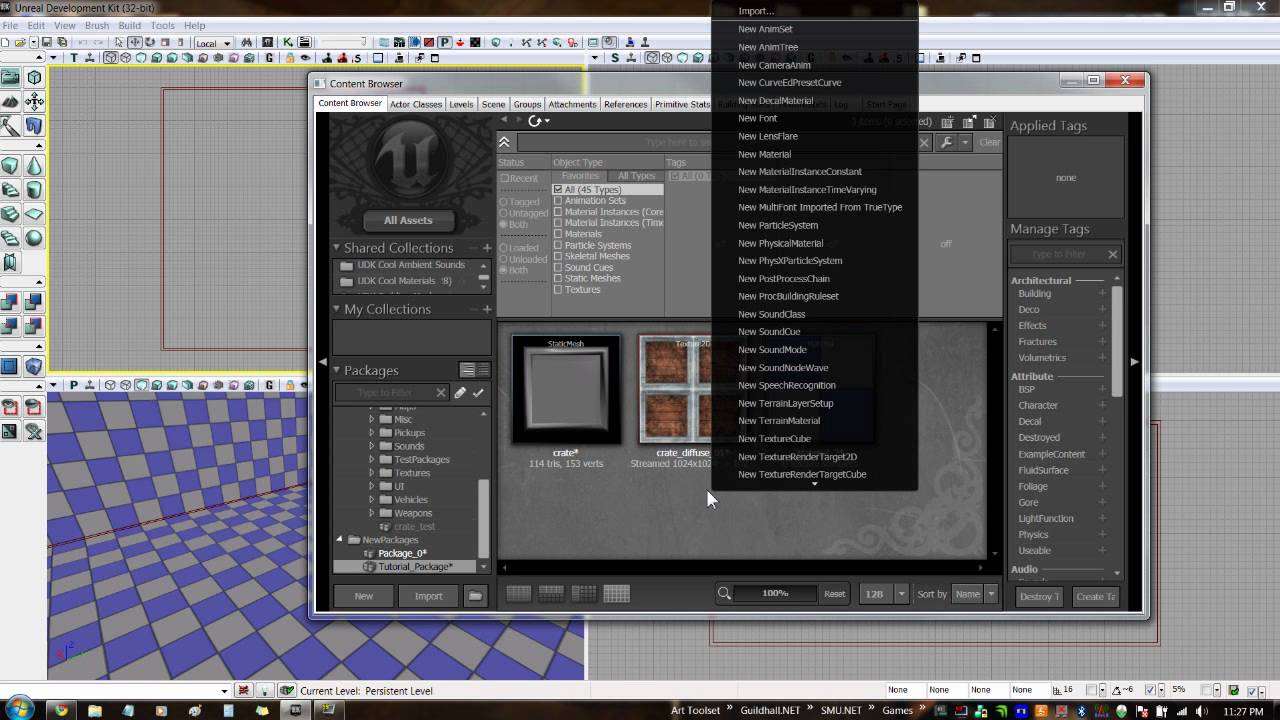This screenshot has width=1280, height=720.
Task: Select the Tagged radio button
Action: pos(504,202)
